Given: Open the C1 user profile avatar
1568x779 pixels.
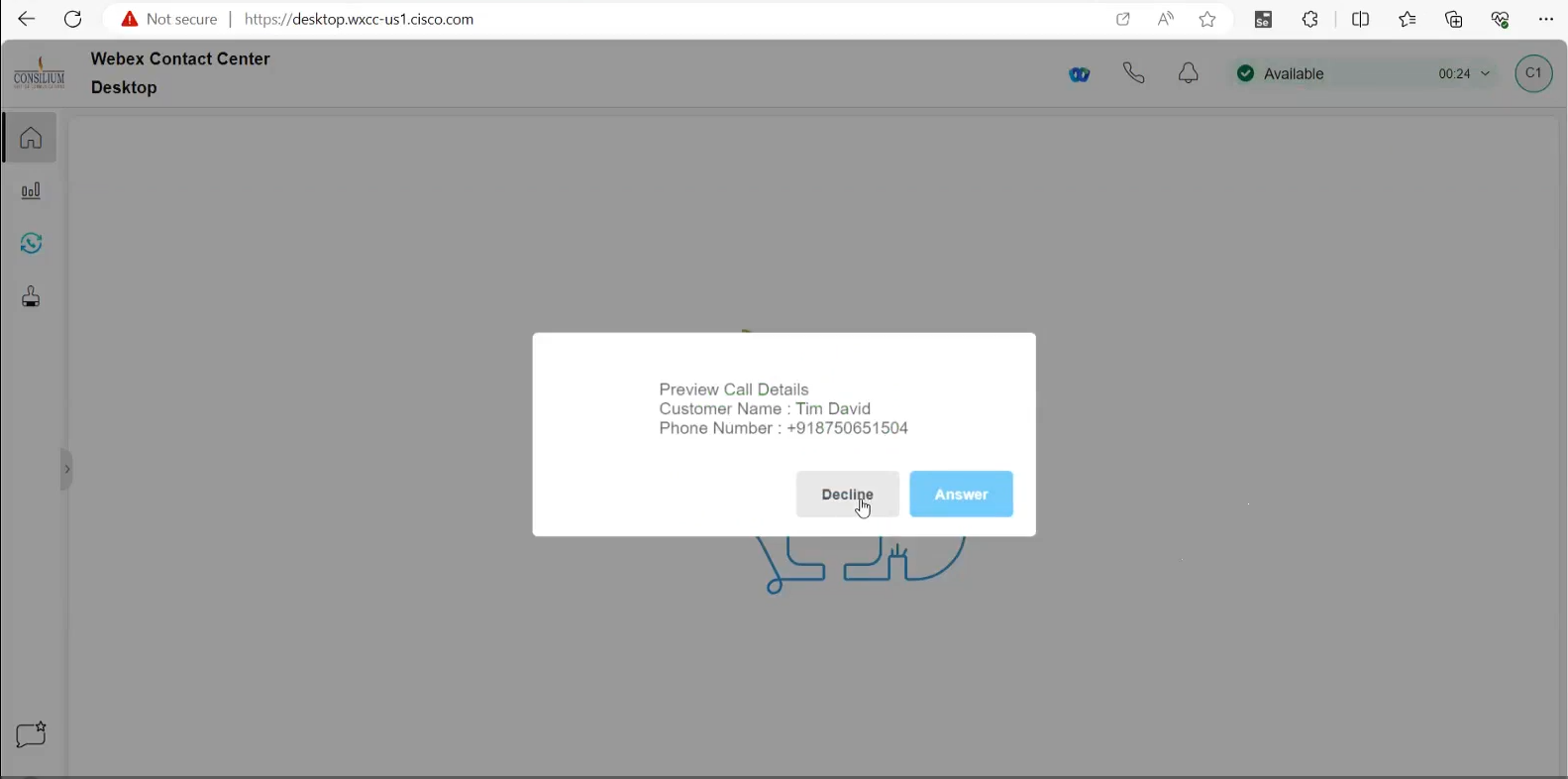Looking at the screenshot, I should (x=1533, y=74).
